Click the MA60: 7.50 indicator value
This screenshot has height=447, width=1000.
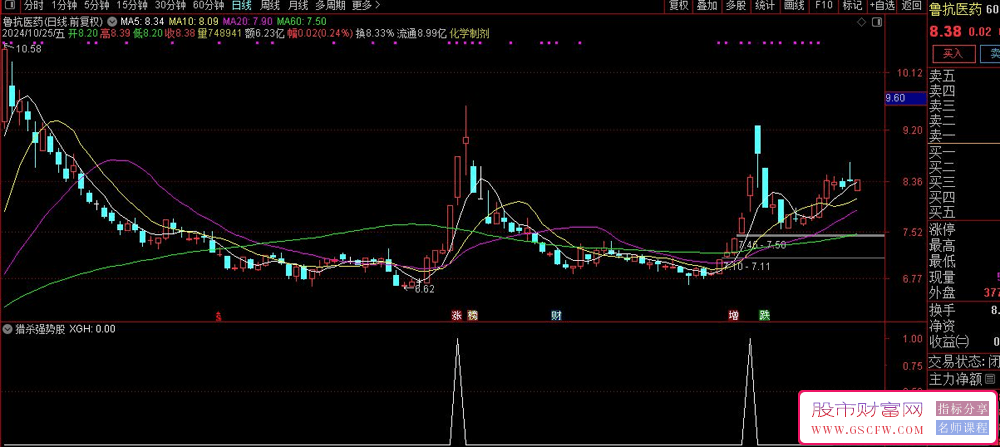302,21
